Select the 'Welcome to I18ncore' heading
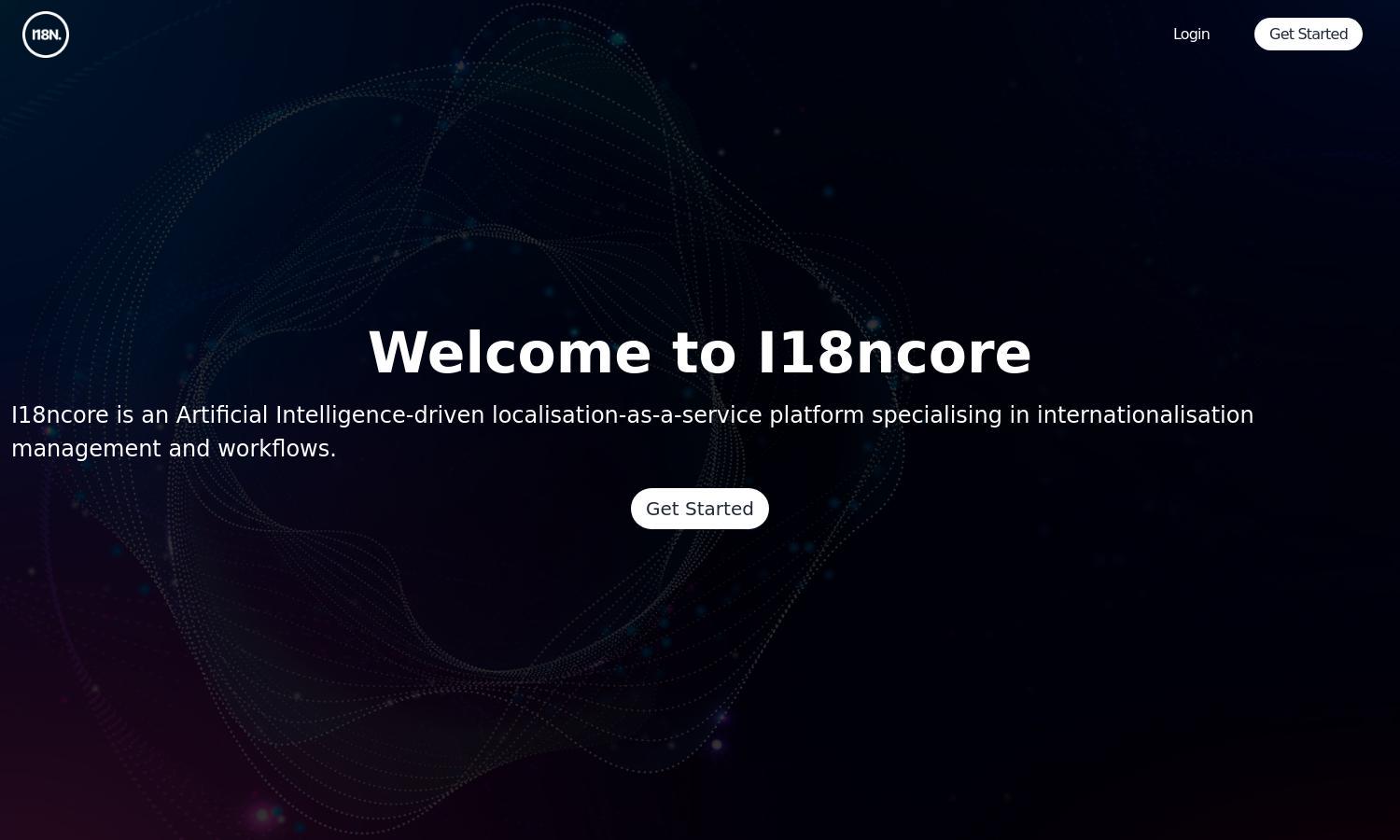Image resolution: width=1400 pixels, height=840 pixels. 700,353
